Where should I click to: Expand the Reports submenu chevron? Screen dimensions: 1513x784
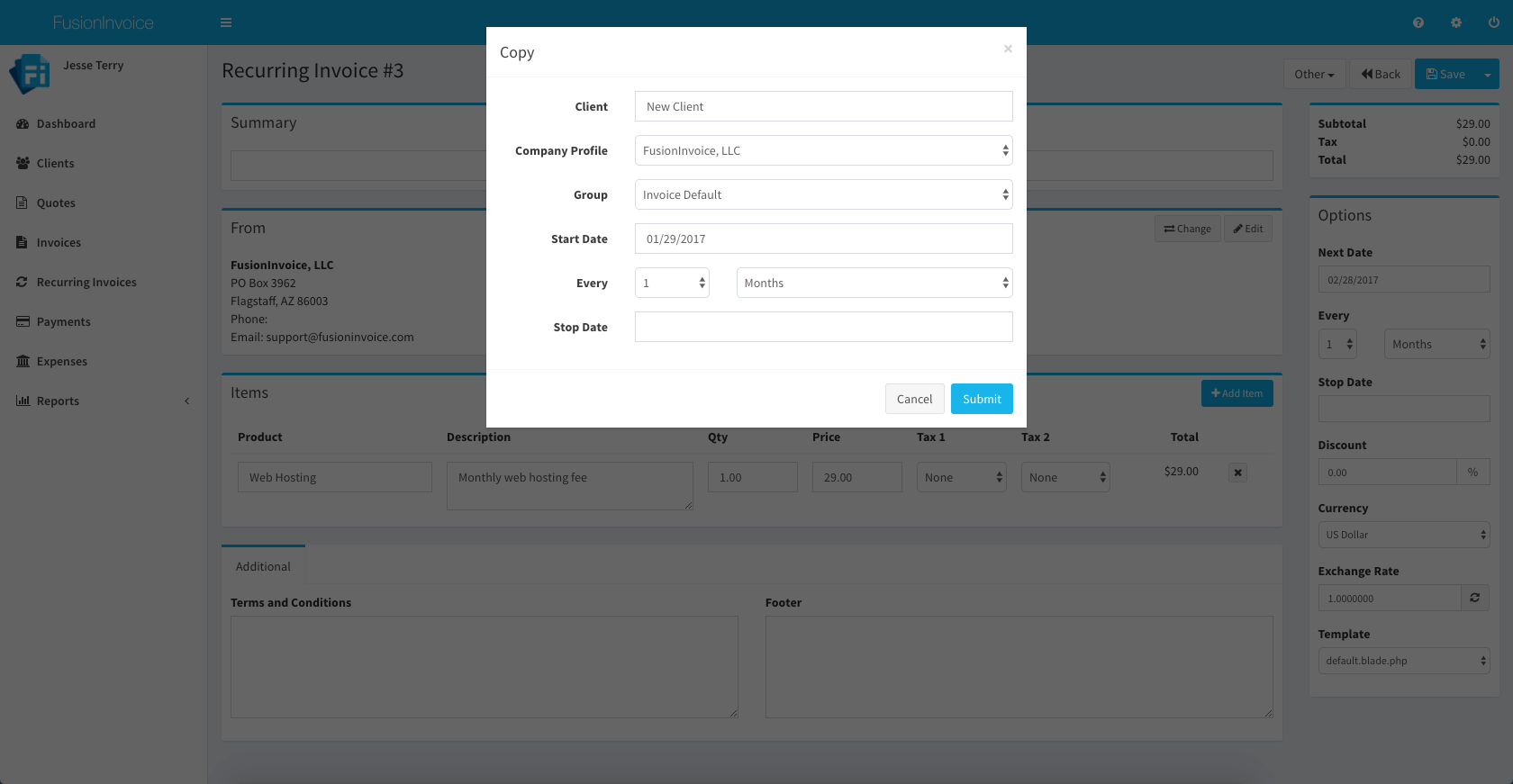pos(187,401)
